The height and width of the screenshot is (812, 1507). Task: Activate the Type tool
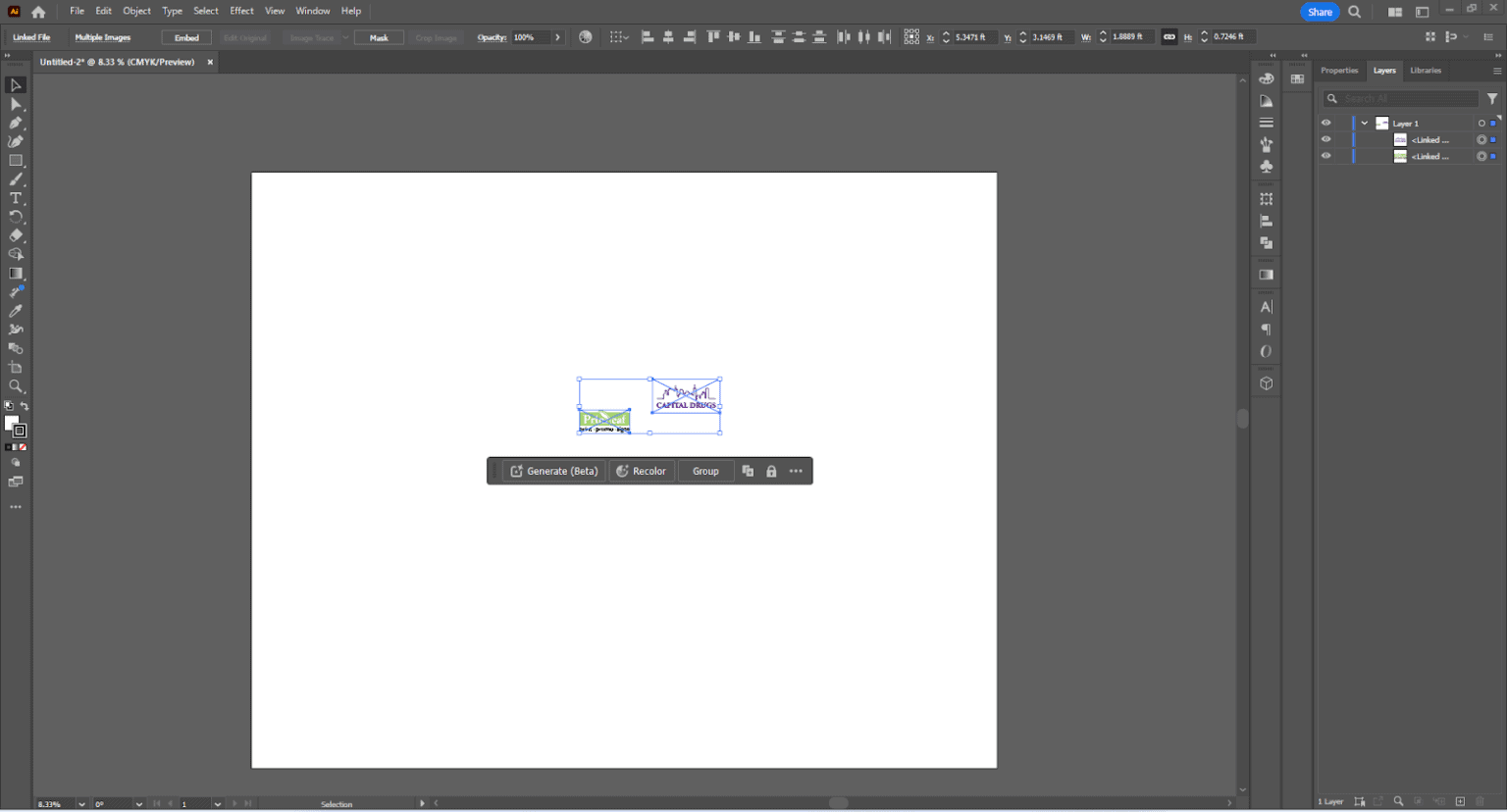[16, 198]
